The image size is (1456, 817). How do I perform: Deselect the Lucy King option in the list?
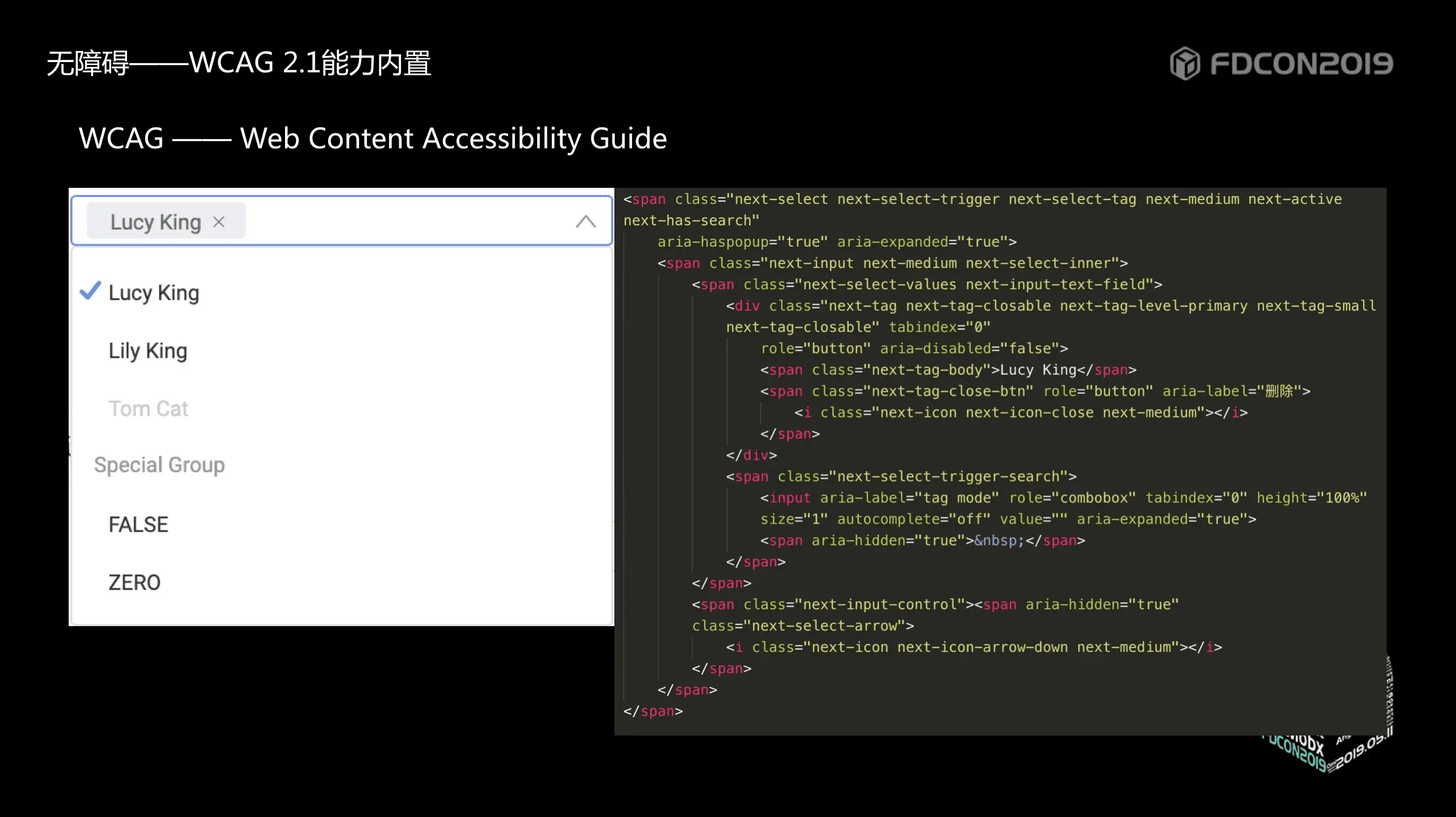[x=154, y=293]
